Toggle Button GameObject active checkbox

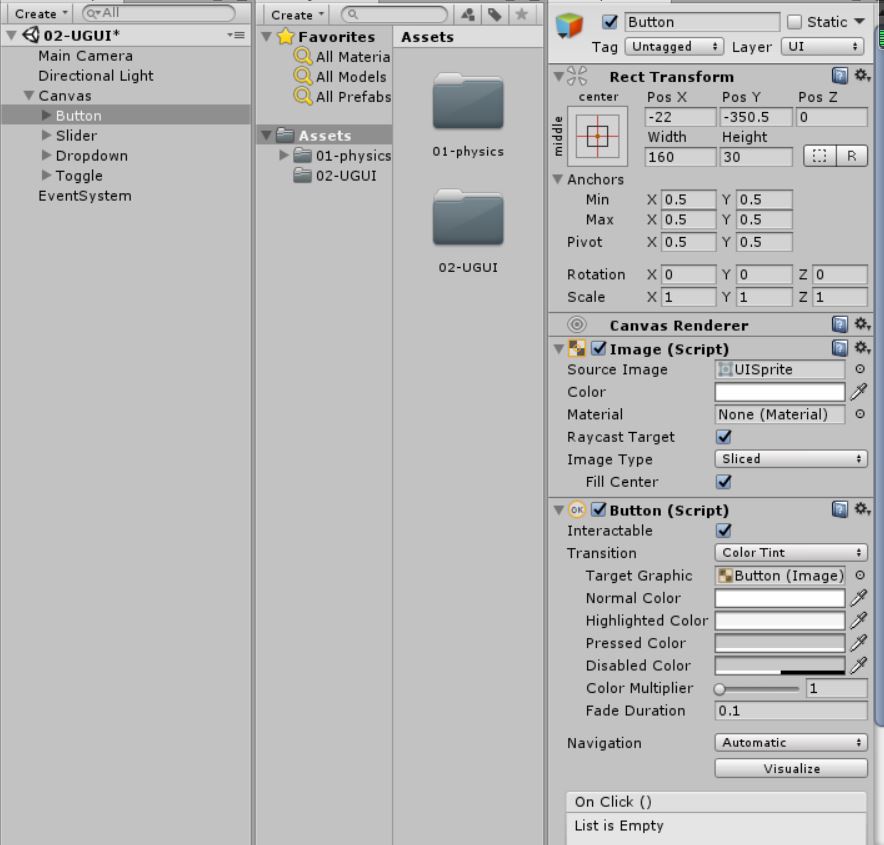(x=609, y=21)
